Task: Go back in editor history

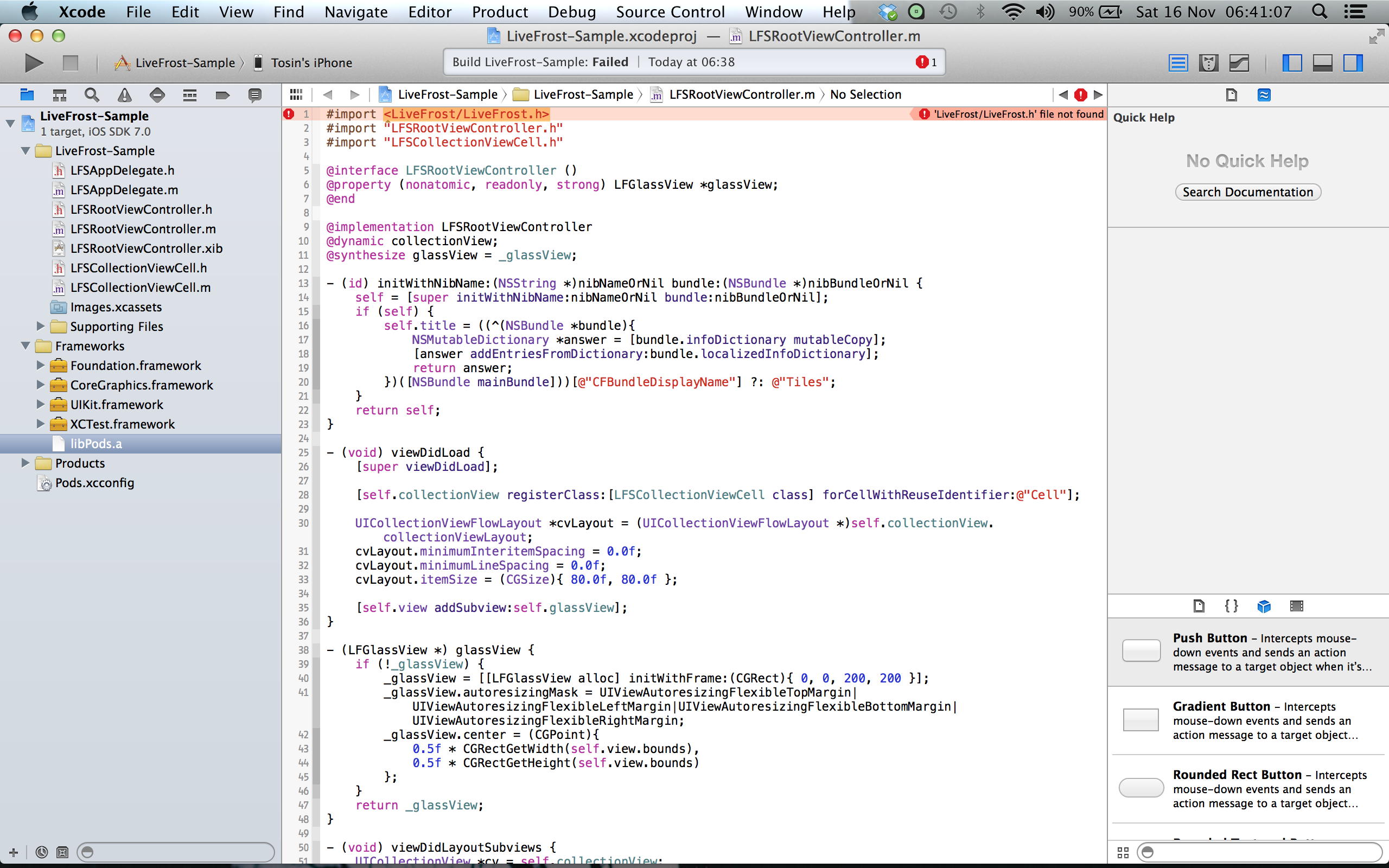Action: point(328,94)
